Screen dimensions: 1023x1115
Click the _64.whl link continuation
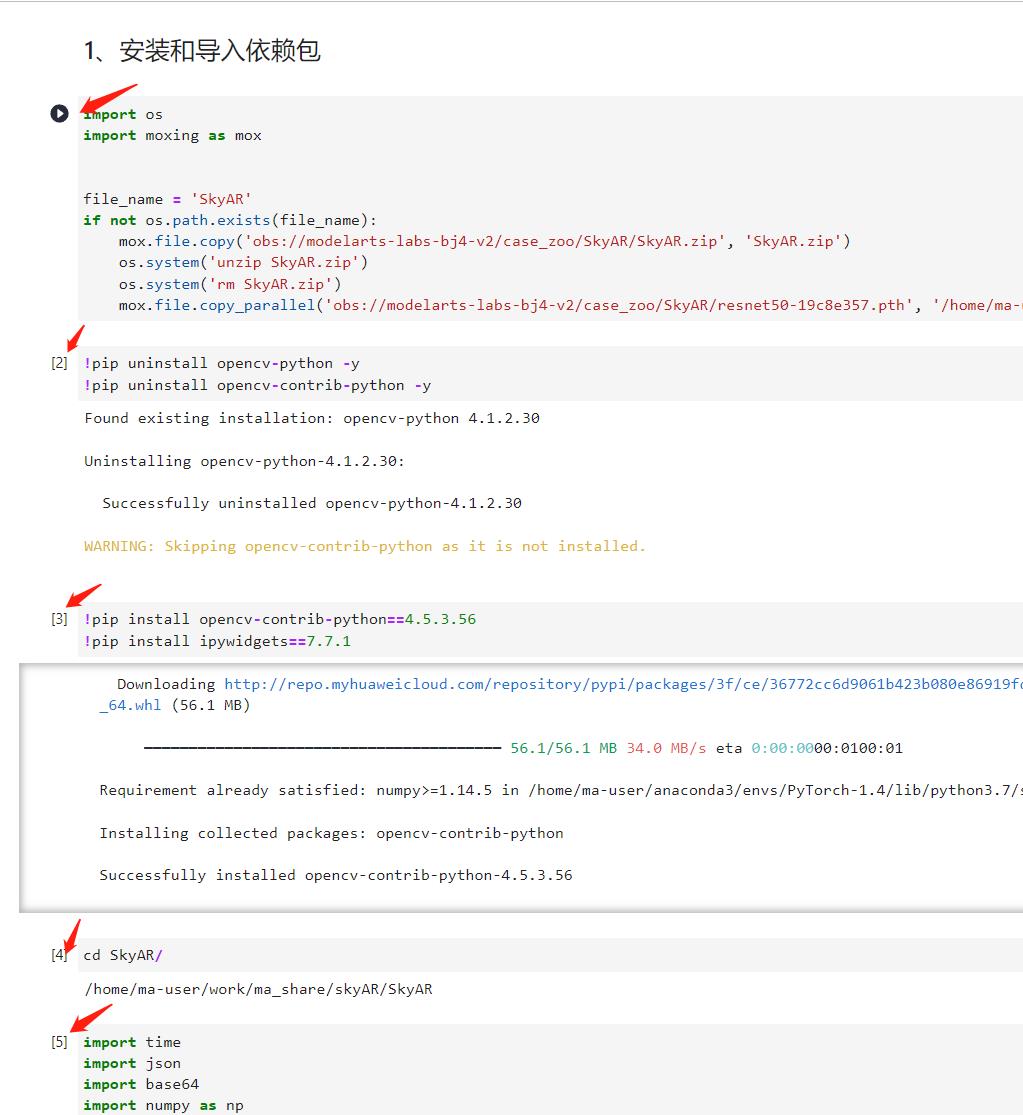click(x=130, y=705)
